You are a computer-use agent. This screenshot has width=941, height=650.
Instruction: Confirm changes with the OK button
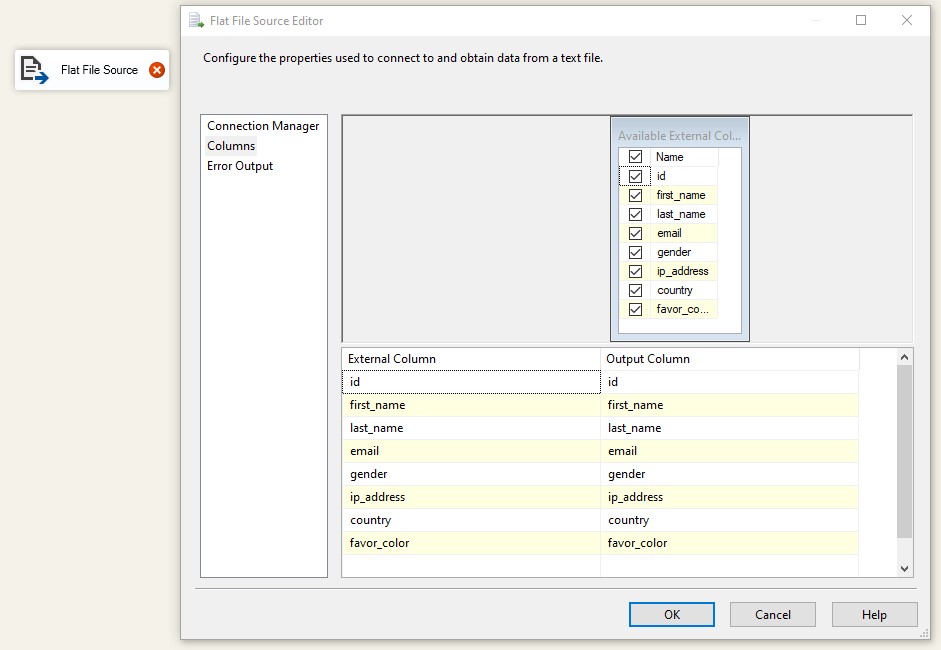(671, 614)
